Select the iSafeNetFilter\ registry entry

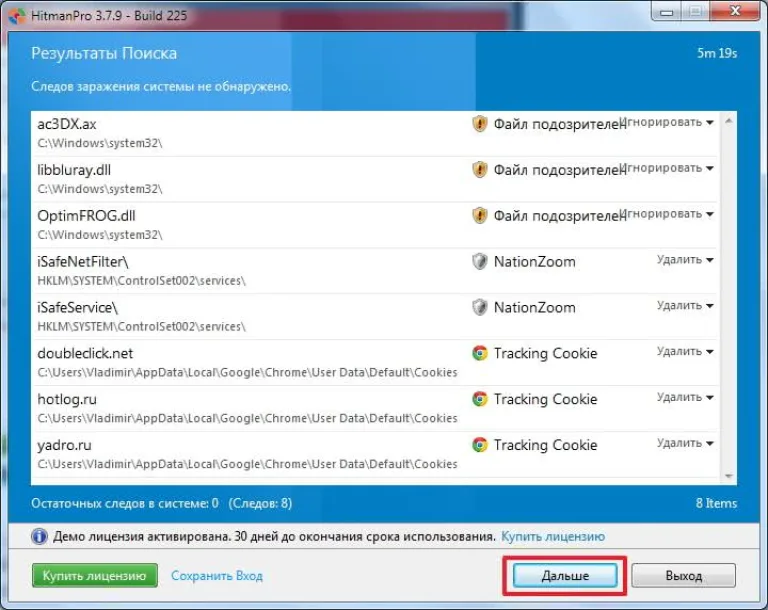(x=375, y=271)
